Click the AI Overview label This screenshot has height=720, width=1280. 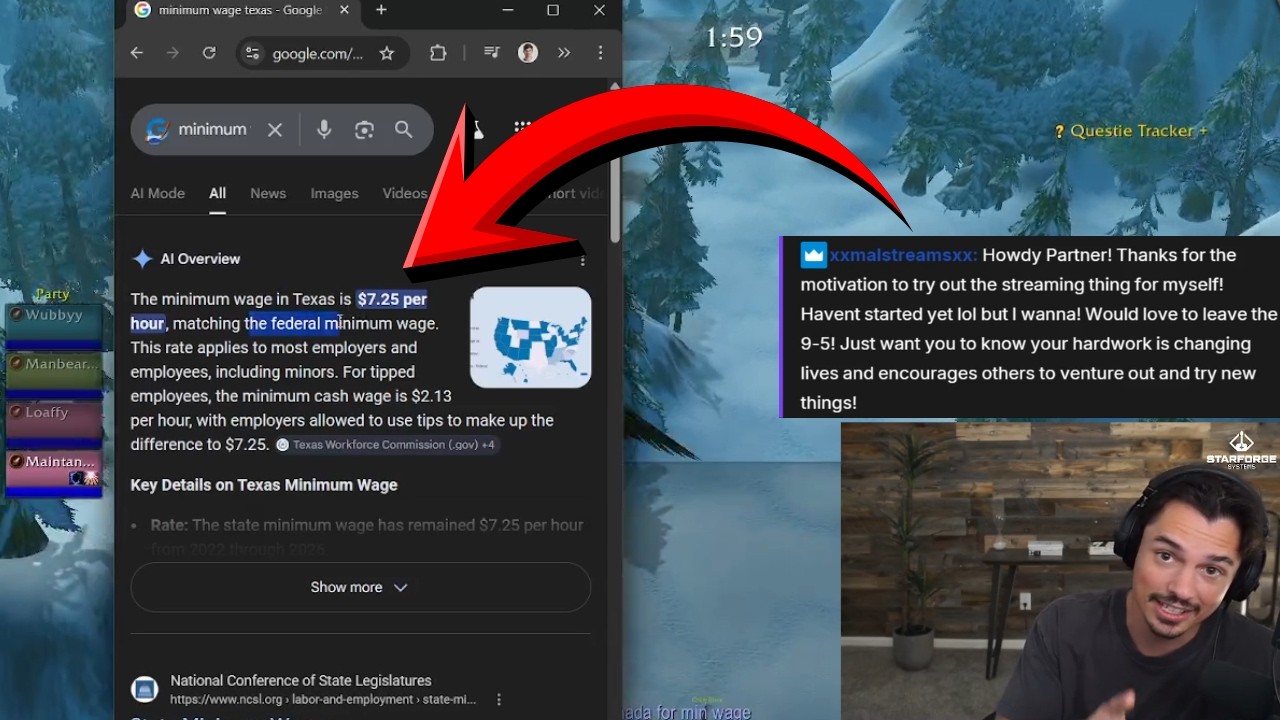click(x=200, y=259)
